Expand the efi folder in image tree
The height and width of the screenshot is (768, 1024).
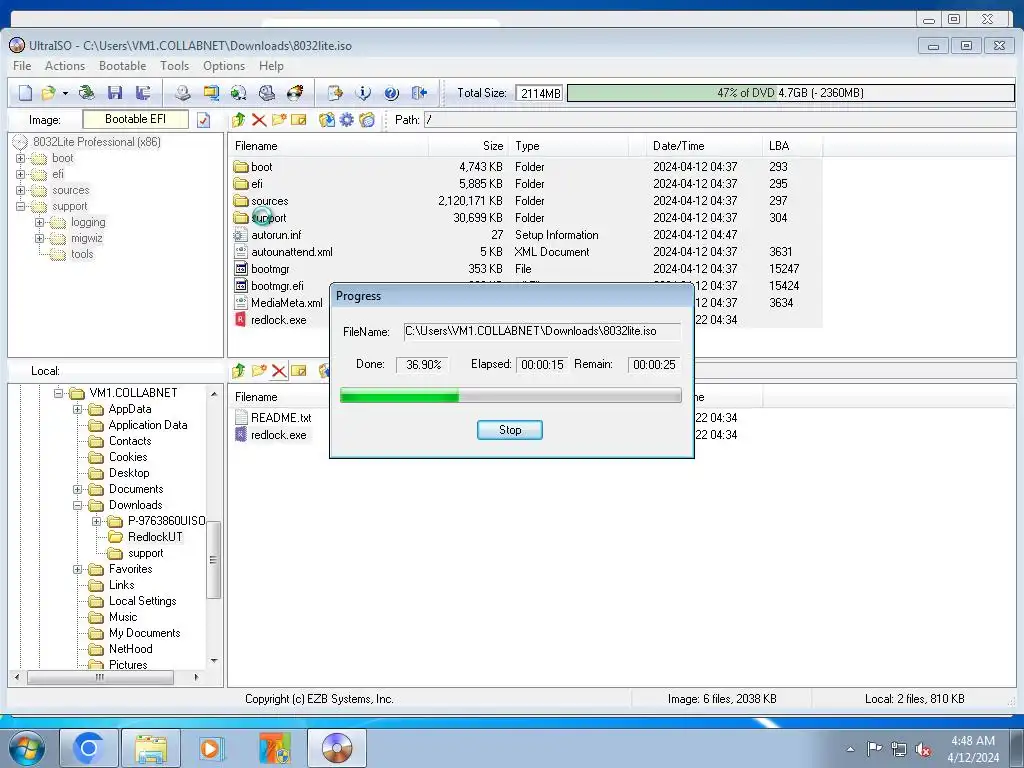[x=20, y=174]
